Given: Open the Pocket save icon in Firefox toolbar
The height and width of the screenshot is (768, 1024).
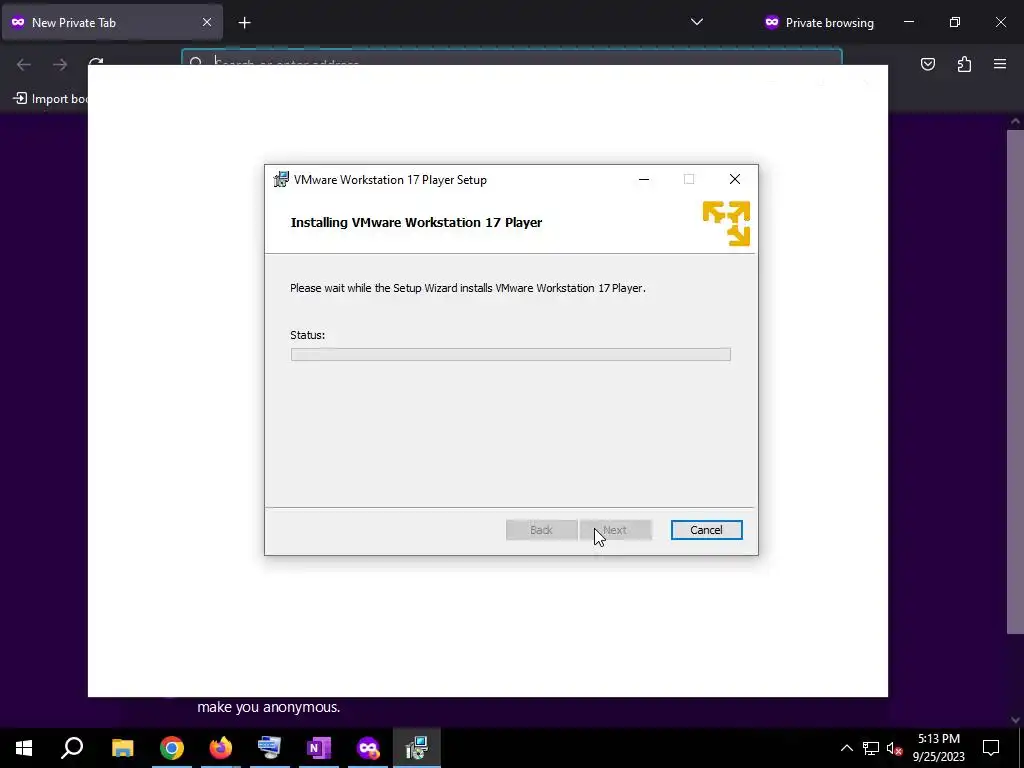Looking at the screenshot, I should (927, 64).
